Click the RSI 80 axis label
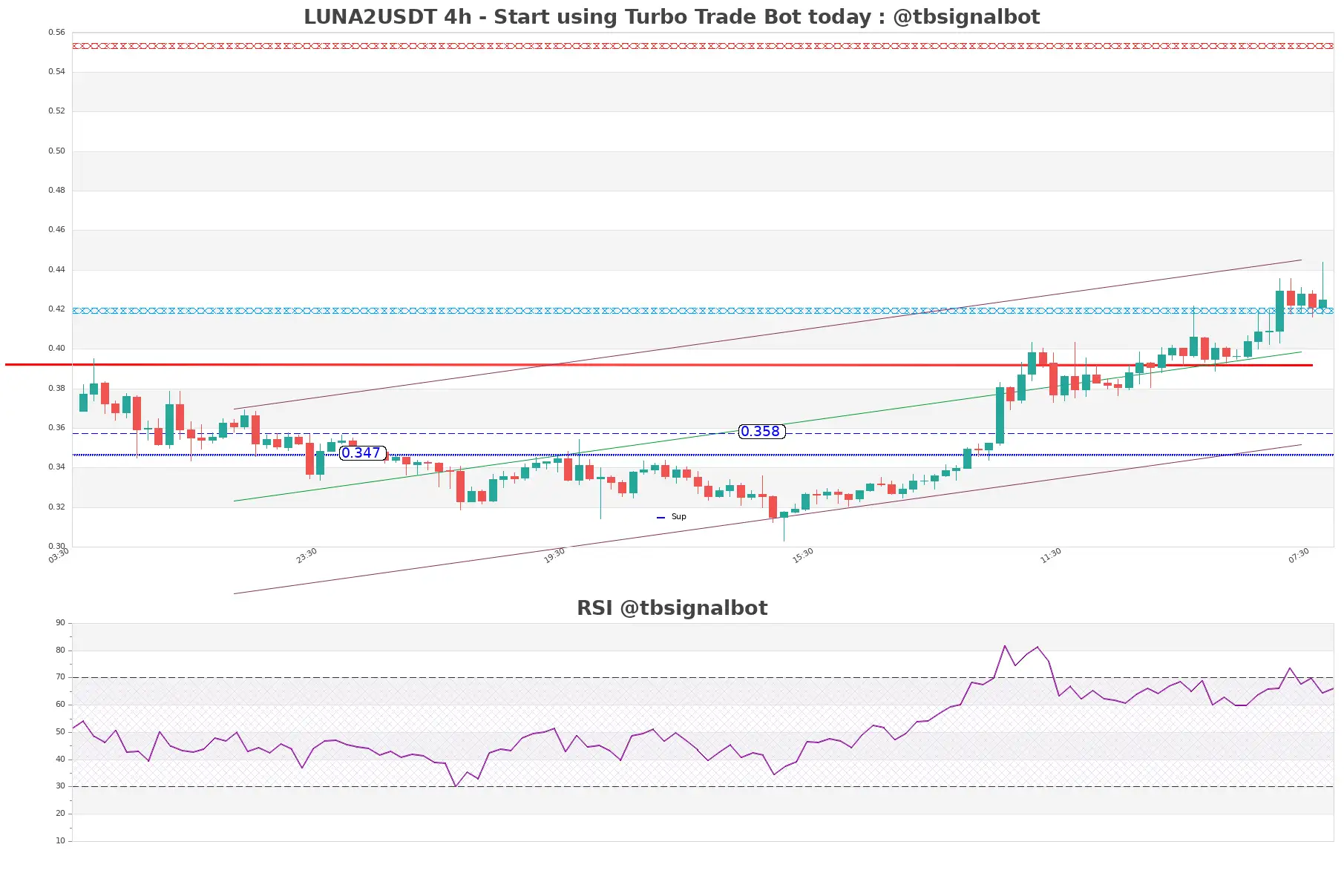 pyautogui.click(x=60, y=650)
